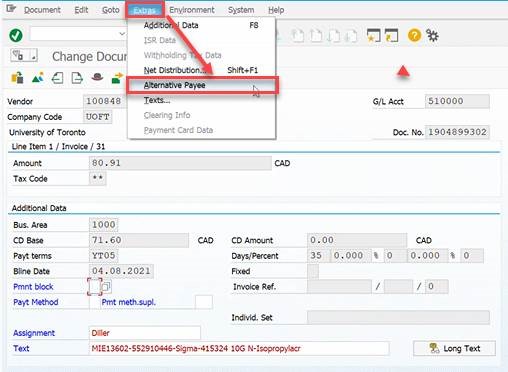This screenshot has height=372, width=508.
Task: Click the CD Base field 71.60
Action: (x=139, y=240)
